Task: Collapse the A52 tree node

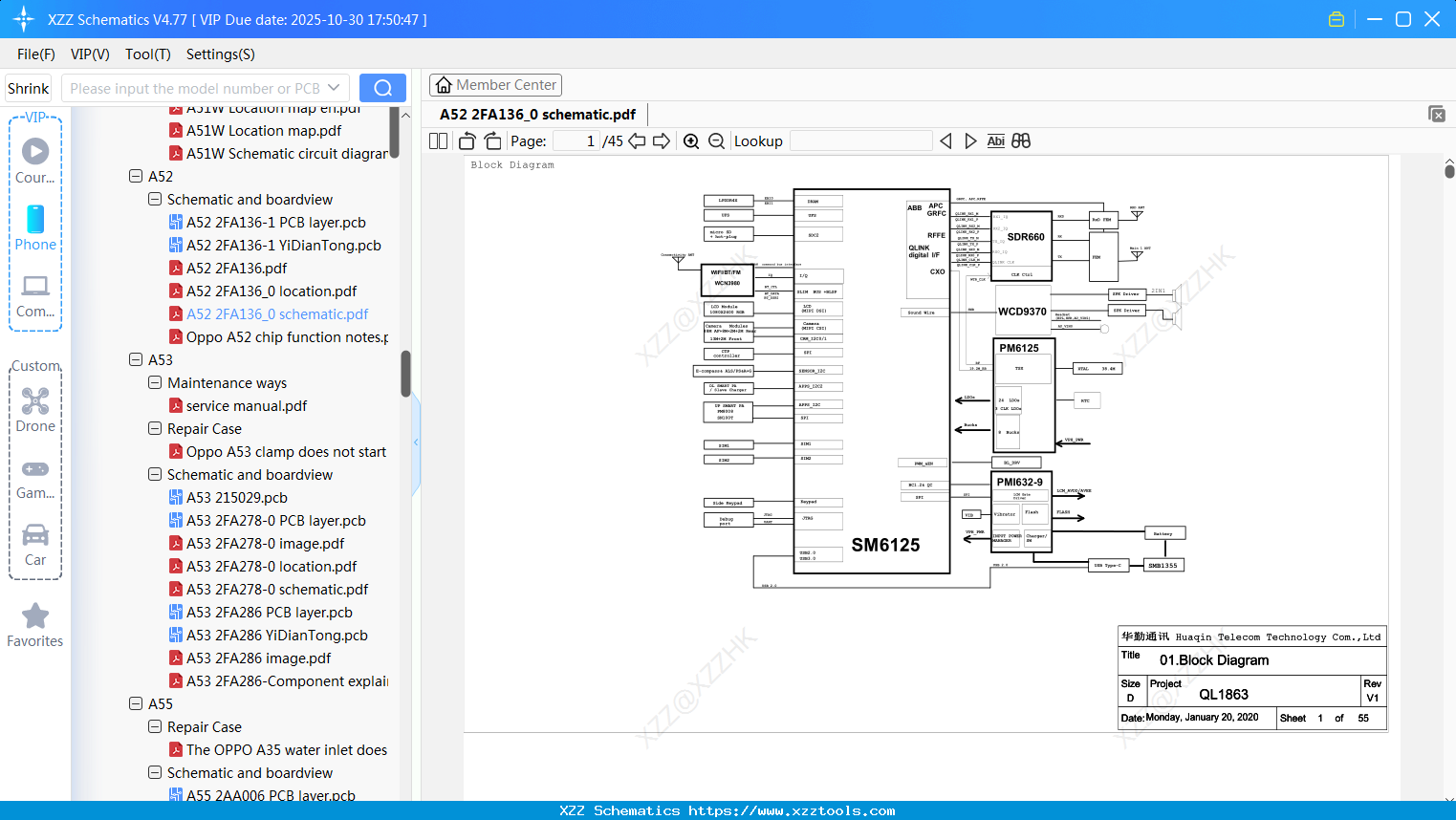Action: tap(135, 176)
